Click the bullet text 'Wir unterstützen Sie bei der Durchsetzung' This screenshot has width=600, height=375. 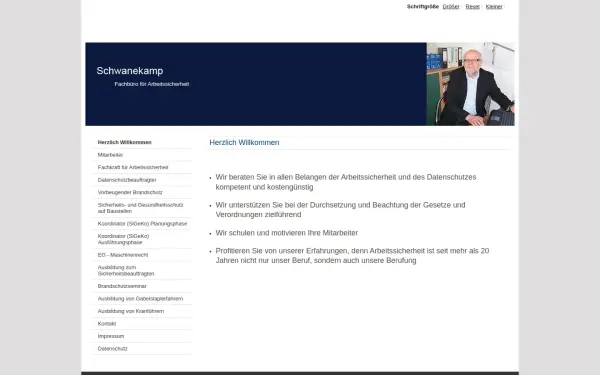click(340, 210)
